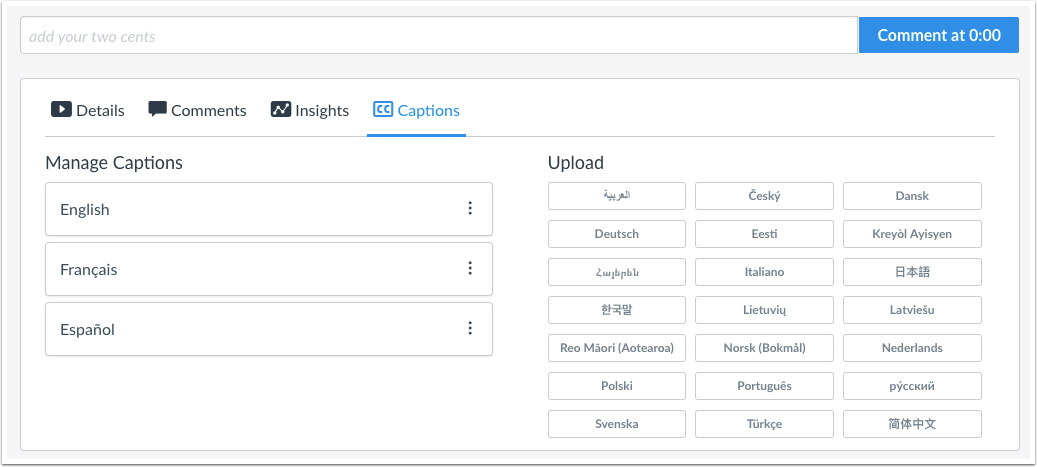Open the English caption options menu

[469, 209]
